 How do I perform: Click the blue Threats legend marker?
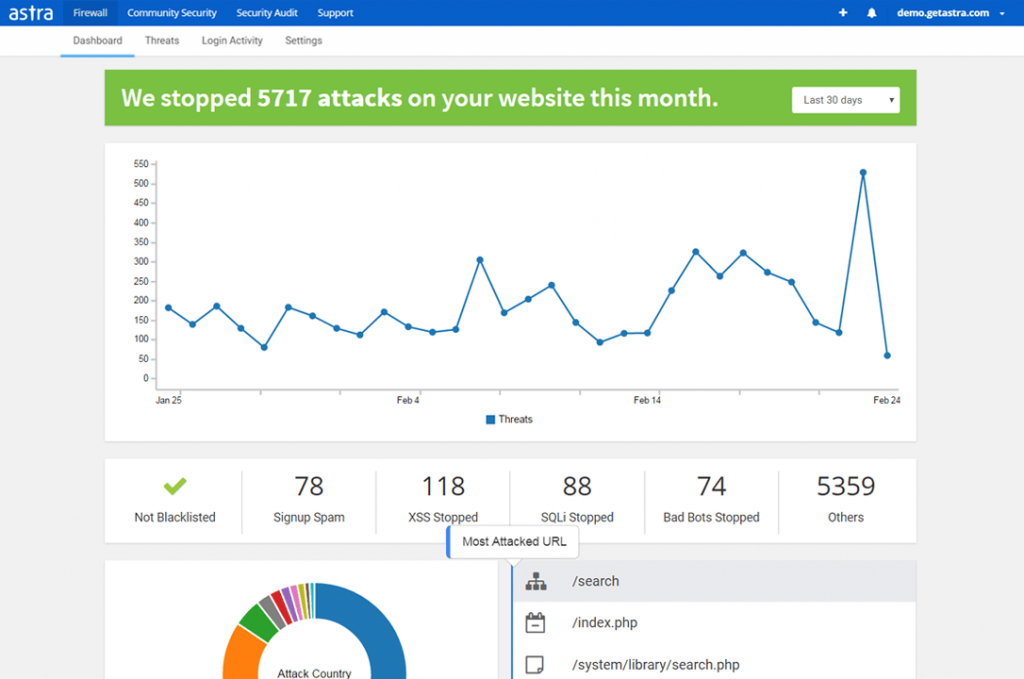[x=490, y=419]
